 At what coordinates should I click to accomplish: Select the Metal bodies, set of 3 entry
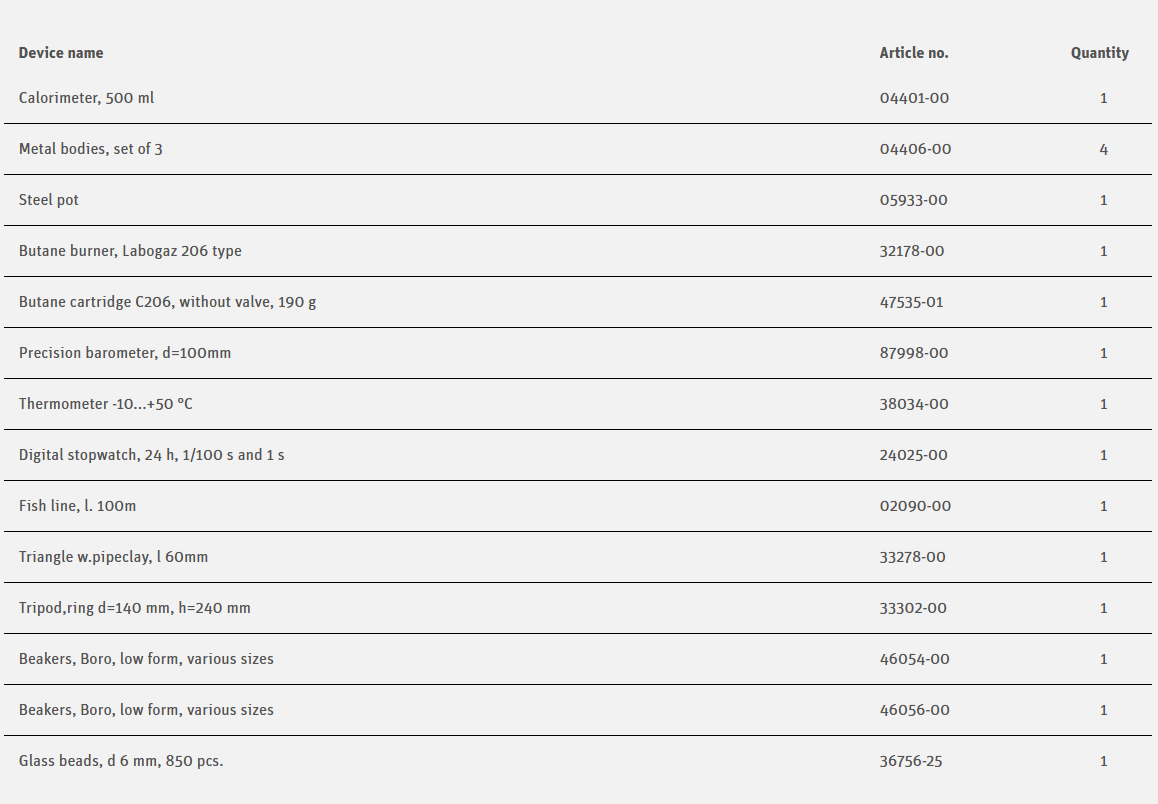click(90, 149)
